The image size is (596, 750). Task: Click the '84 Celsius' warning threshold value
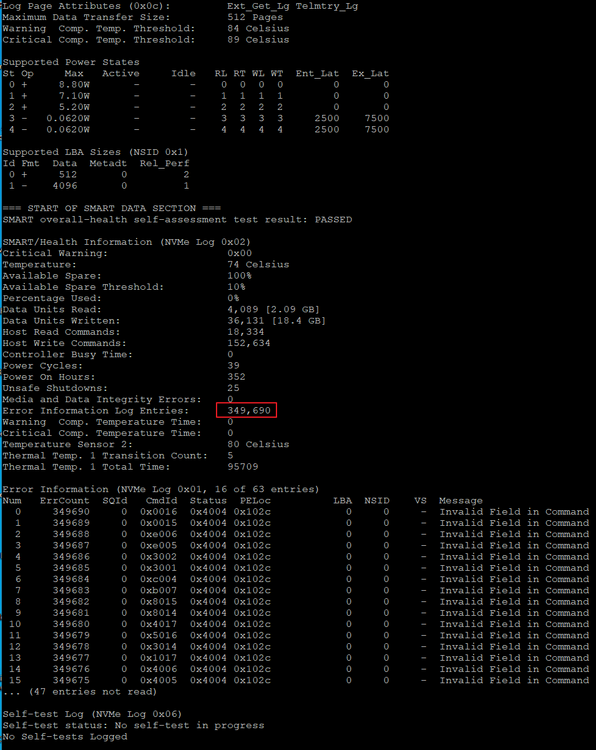tap(258, 29)
